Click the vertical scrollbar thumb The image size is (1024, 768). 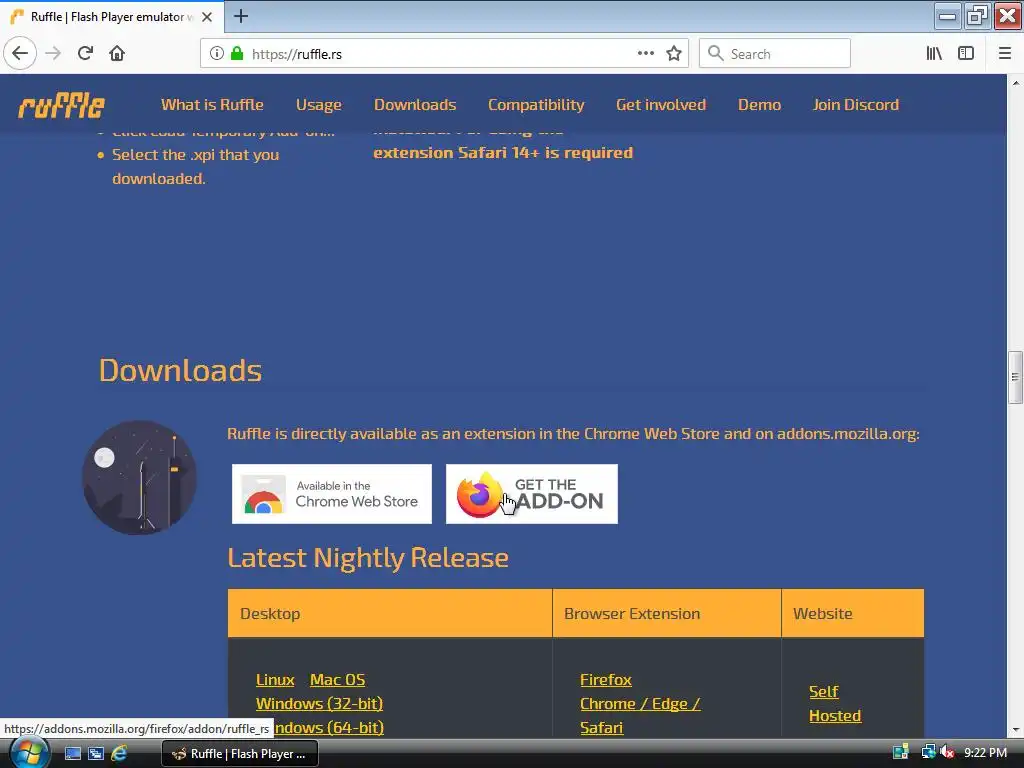(x=1015, y=377)
